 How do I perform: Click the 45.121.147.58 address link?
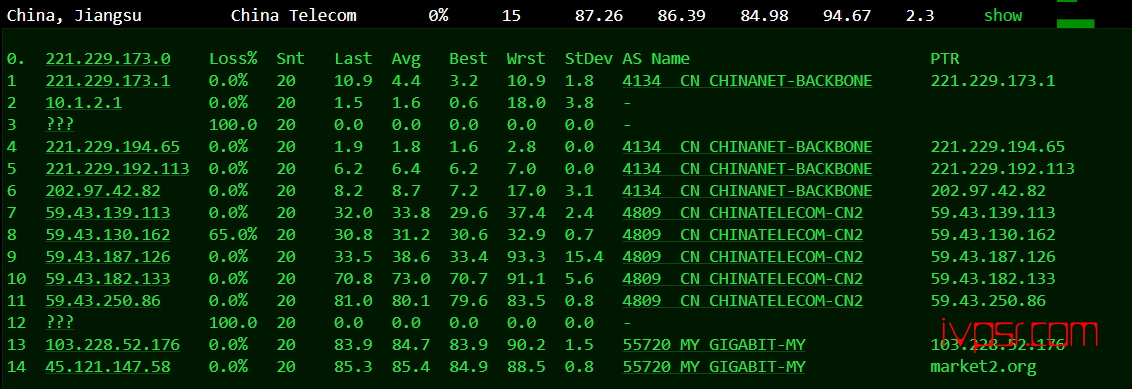(x=108, y=367)
